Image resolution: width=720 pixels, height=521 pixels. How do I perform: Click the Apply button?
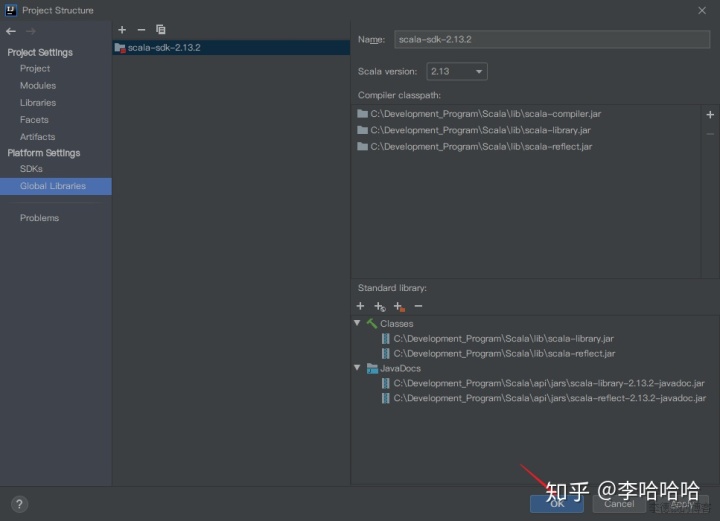click(682, 504)
